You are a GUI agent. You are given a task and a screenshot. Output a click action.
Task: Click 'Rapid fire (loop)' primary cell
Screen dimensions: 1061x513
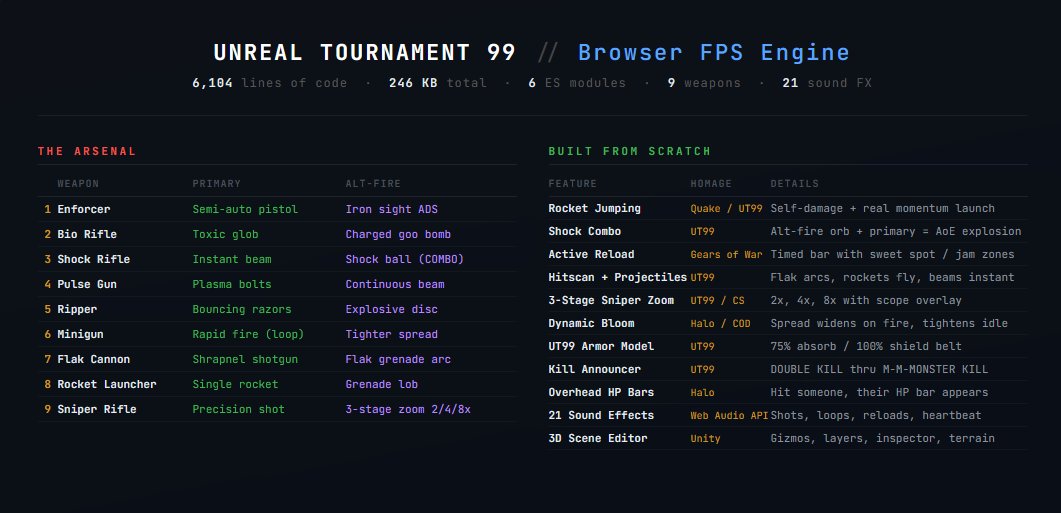248,334
